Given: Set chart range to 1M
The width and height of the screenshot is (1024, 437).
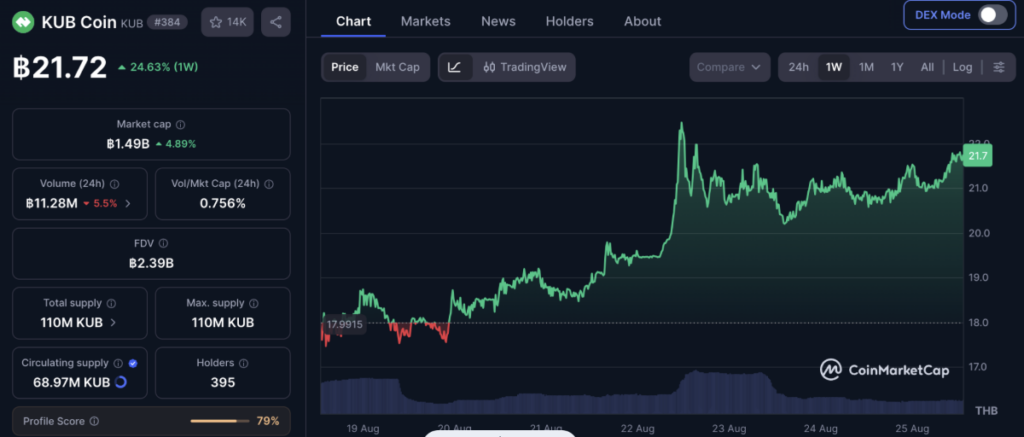Looking at the screenshot, I should pos(866,67).
